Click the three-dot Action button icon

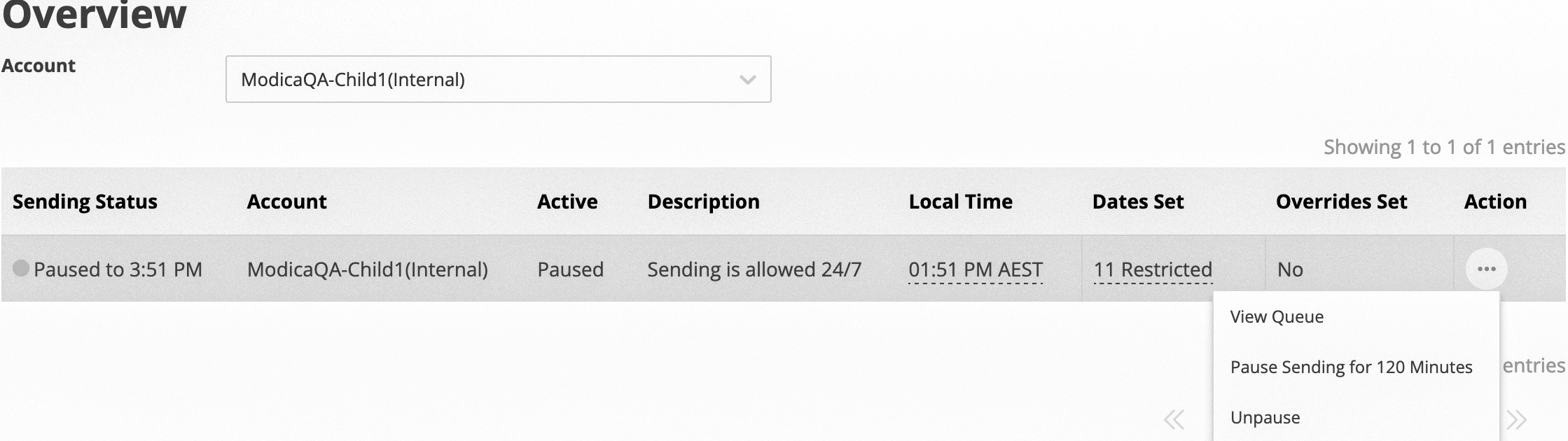[x=1486, y=269]
